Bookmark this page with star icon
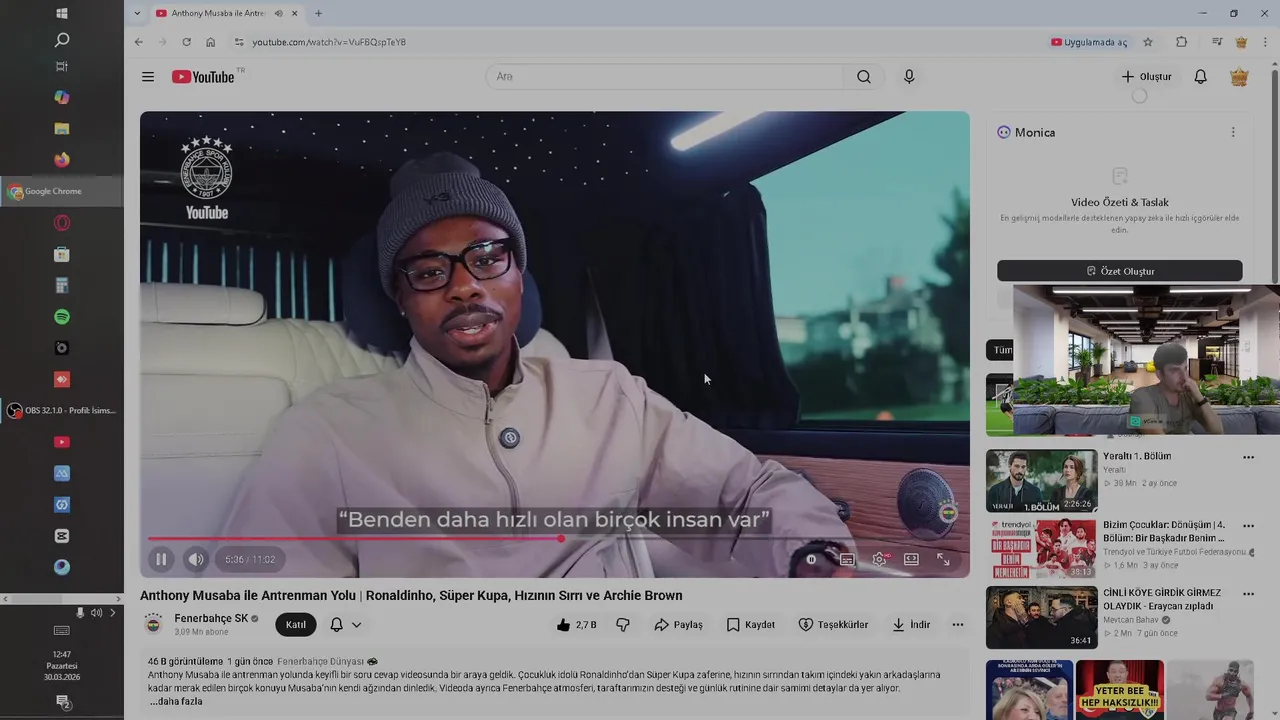Image resolution: width=1280 pixels, height=720 pixels. pyautogui.click(x=1148, y=42)
